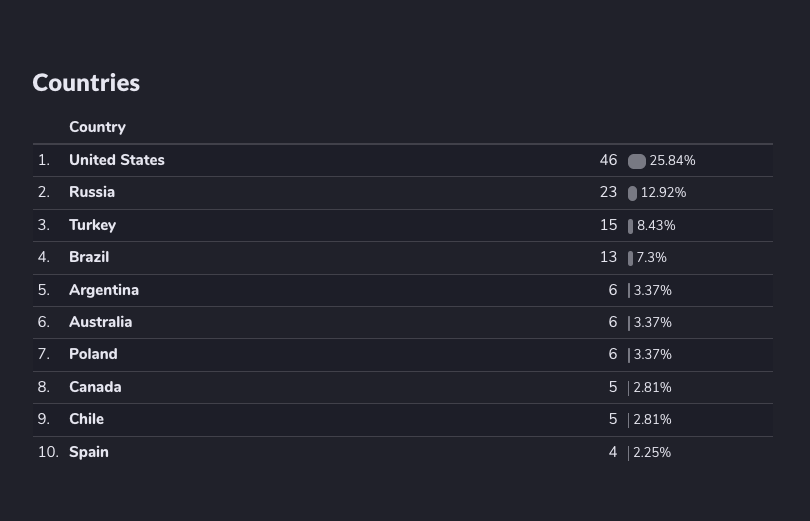810x521 pixels.
Task: Click the Countries section heading
Action: tap(86, 83)
